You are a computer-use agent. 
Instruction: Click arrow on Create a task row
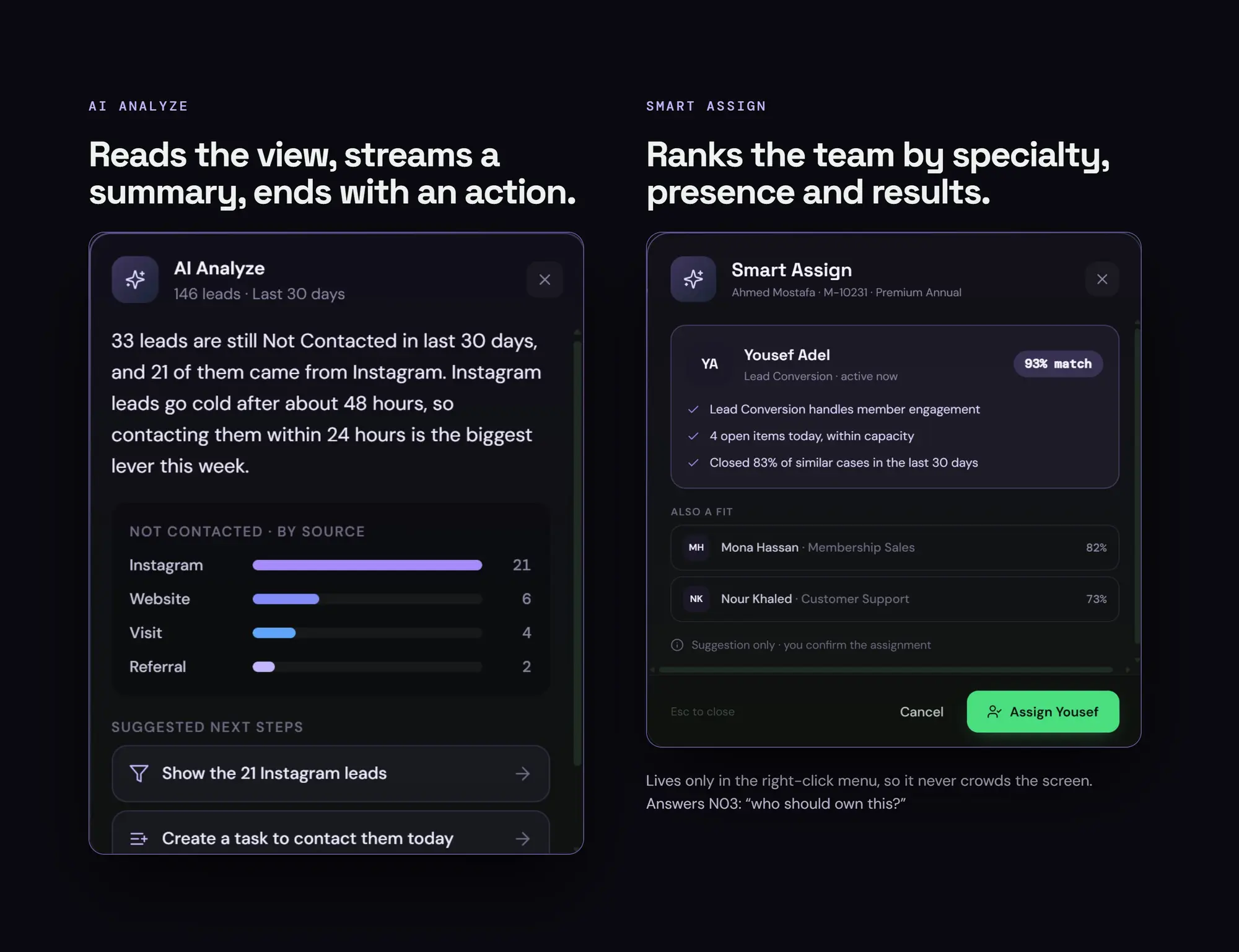[x=523, y=839]
